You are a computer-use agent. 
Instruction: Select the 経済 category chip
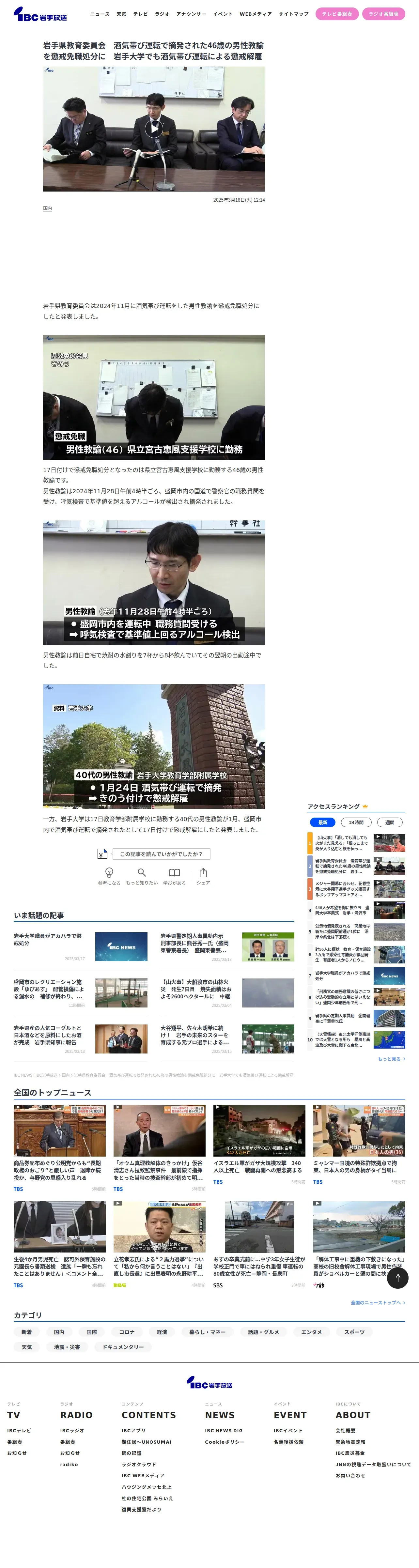[x=162, y=1332]
